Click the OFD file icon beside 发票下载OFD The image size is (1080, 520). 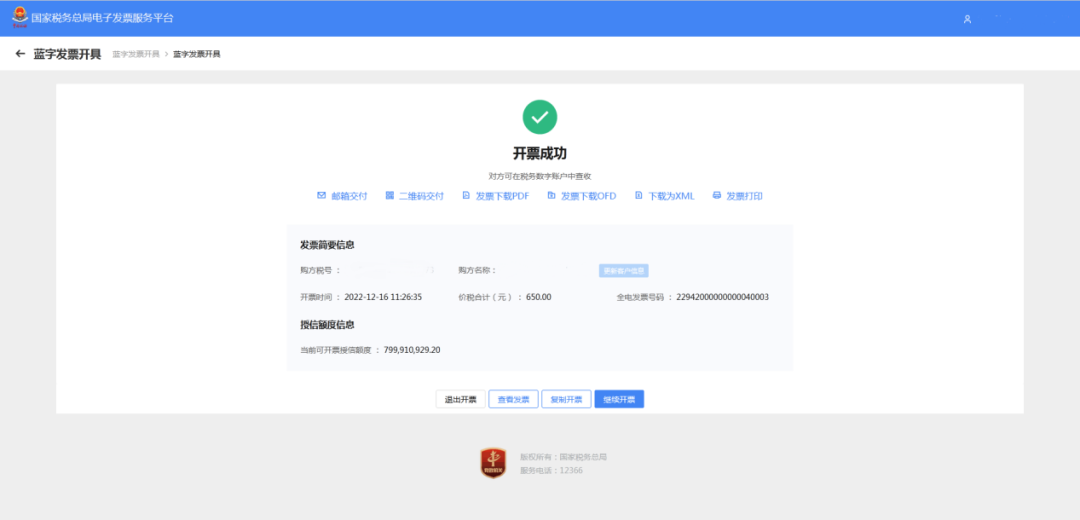[551, 196]
